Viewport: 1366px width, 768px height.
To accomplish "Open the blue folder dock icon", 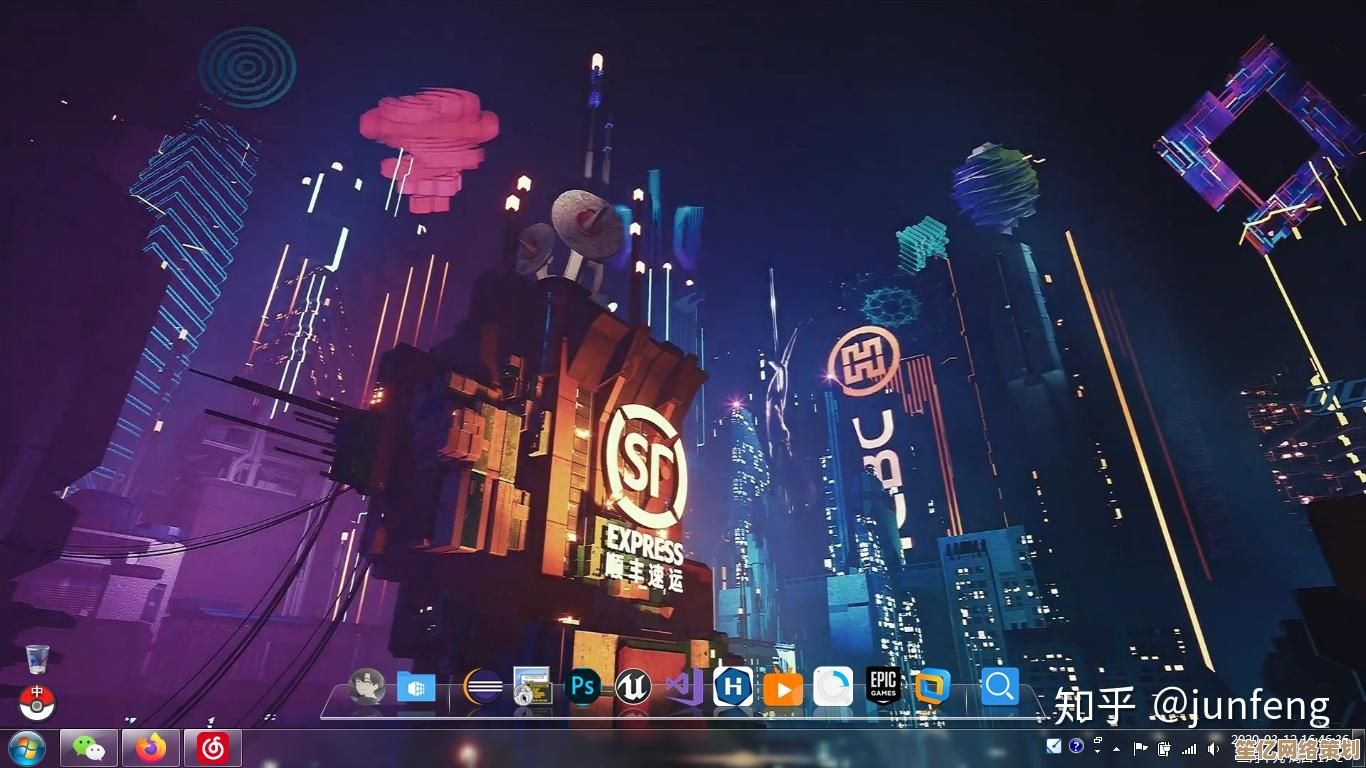I will click(x=416, y=687).
